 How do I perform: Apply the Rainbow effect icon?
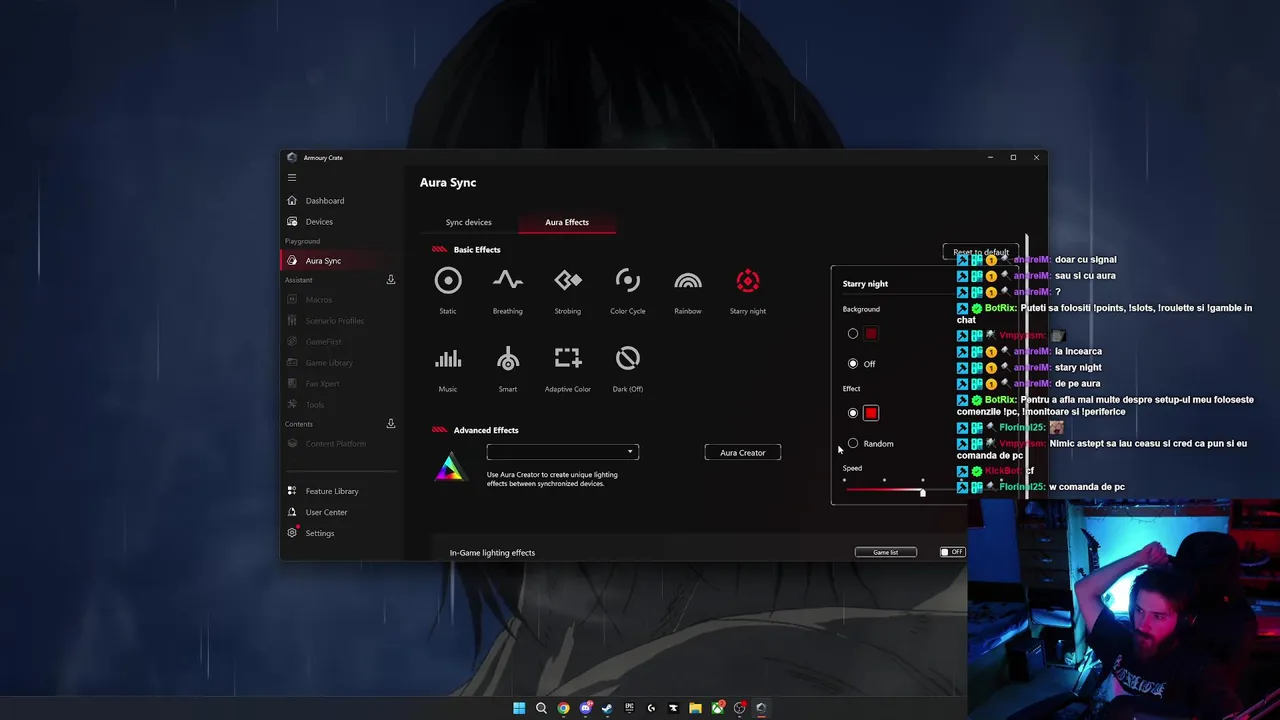[x=688, y=281]
